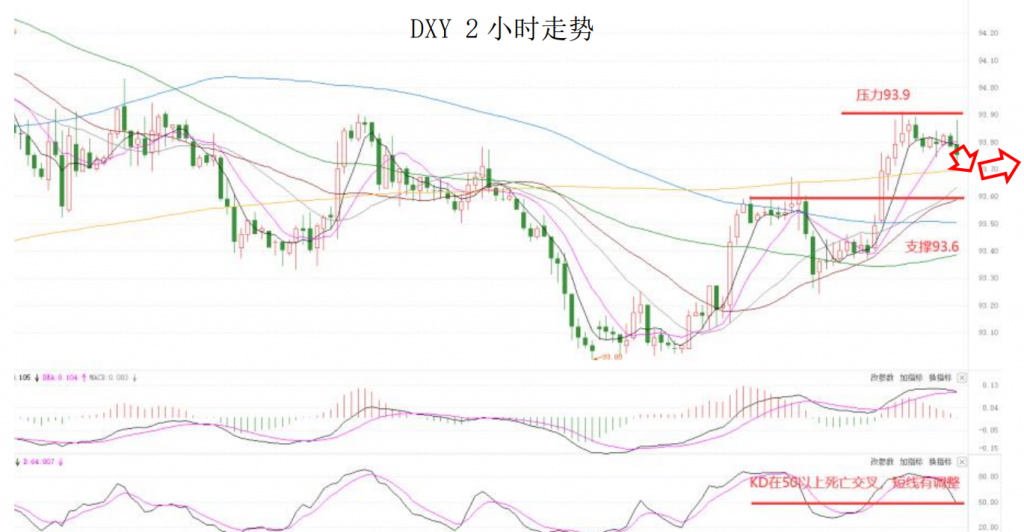Click the 93.90 price axis label
Image resolution: width=1024 pixels, height=532 pixels.
click(988, 115)
